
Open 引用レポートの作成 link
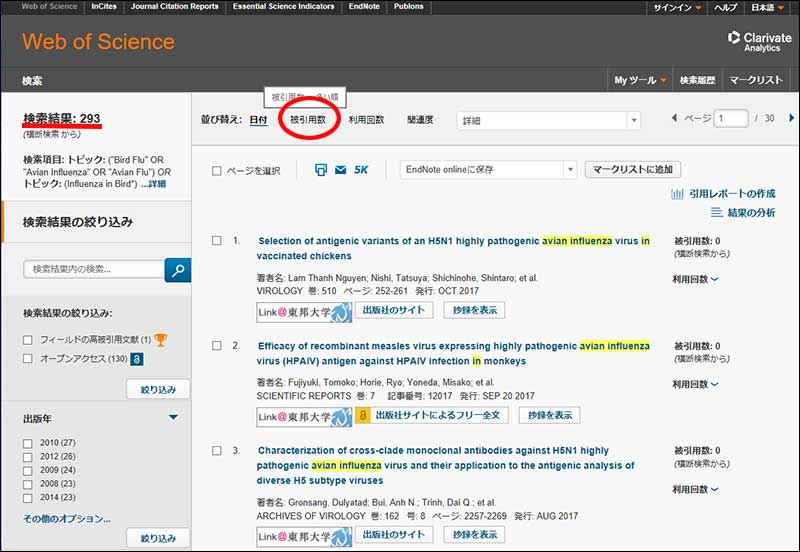point(732,194)
